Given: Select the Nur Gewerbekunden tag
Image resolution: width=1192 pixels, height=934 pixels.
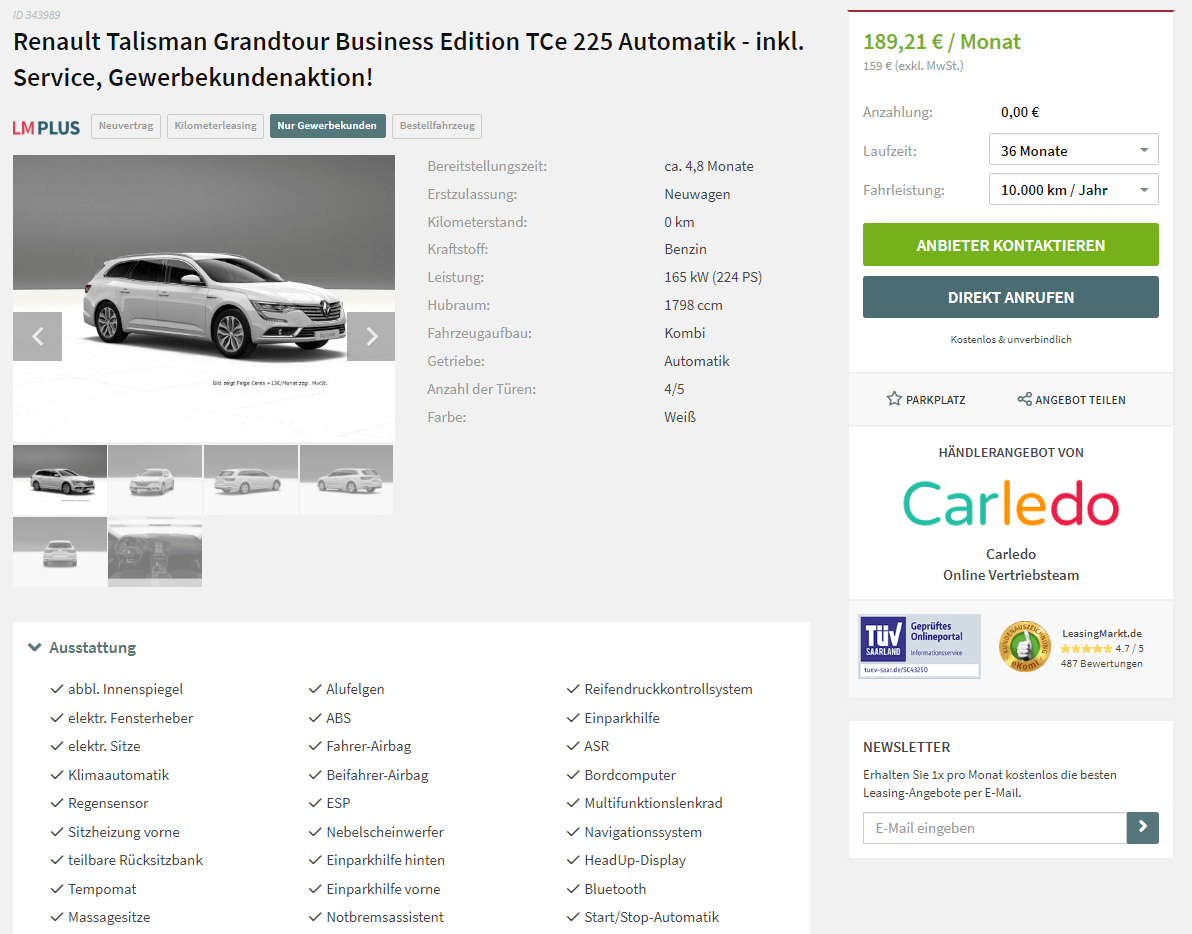Looking at the screenshot, I should pyautogui.click(x=327, y=125).
